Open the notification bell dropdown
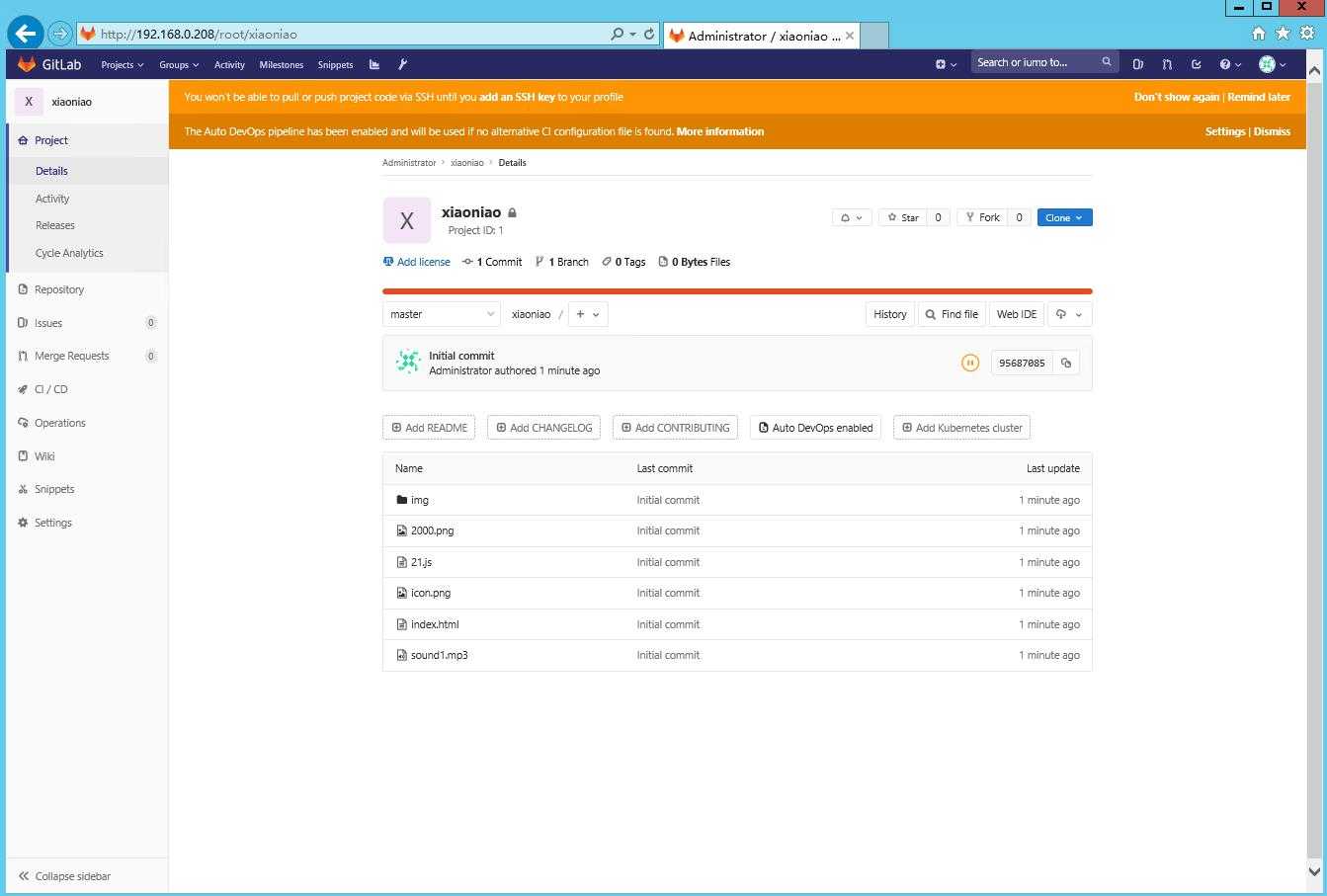Image resolution: width=1327 pixels, height=896 pixels. click(852, 217)
